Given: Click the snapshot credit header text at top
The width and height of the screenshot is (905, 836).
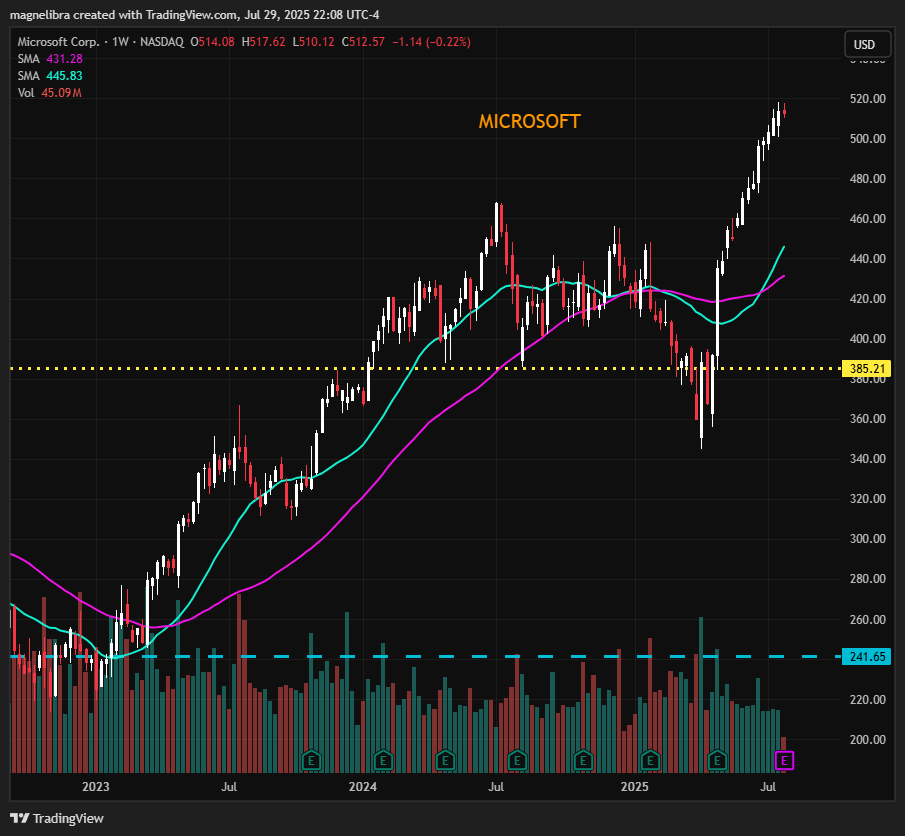Looking at the screenshot, I should (195, 15).
